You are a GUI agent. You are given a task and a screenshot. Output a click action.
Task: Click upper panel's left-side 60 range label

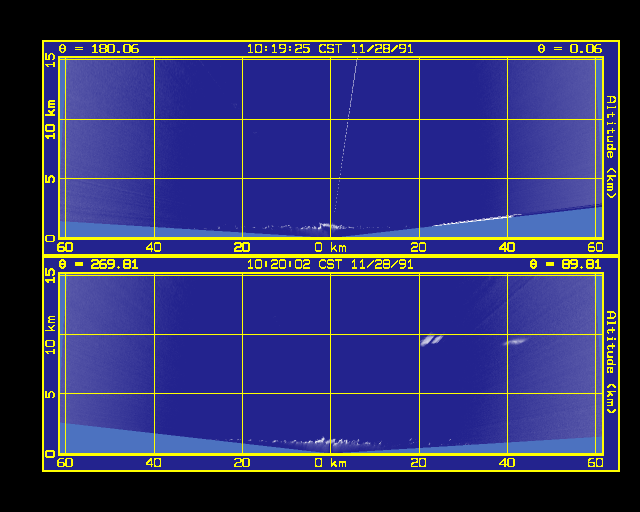65,247
